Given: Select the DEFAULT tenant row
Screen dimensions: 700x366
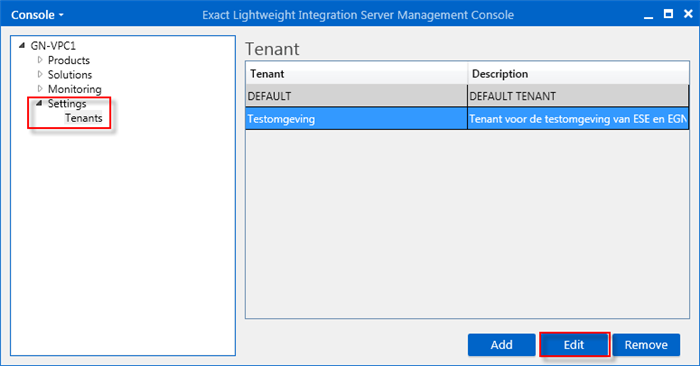Looking at the screenshot, I should pyautogui.click(x=467, y=96).
